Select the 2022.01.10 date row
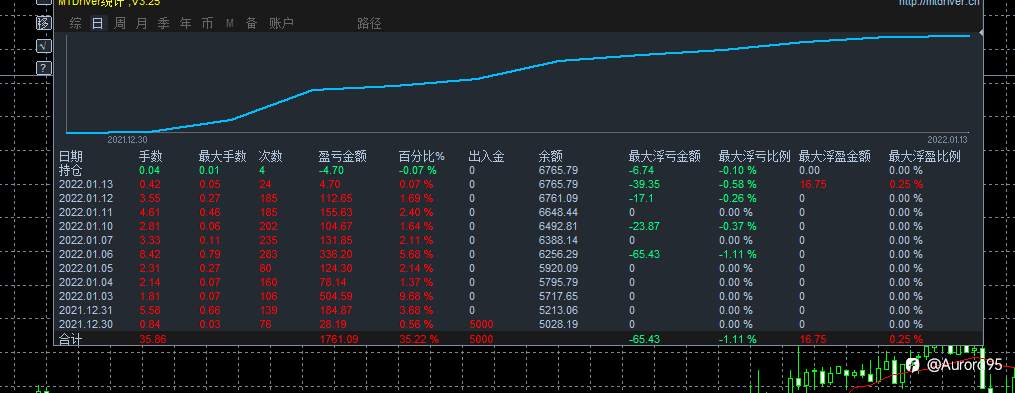The image size is (1015, 393). [85, 227]
